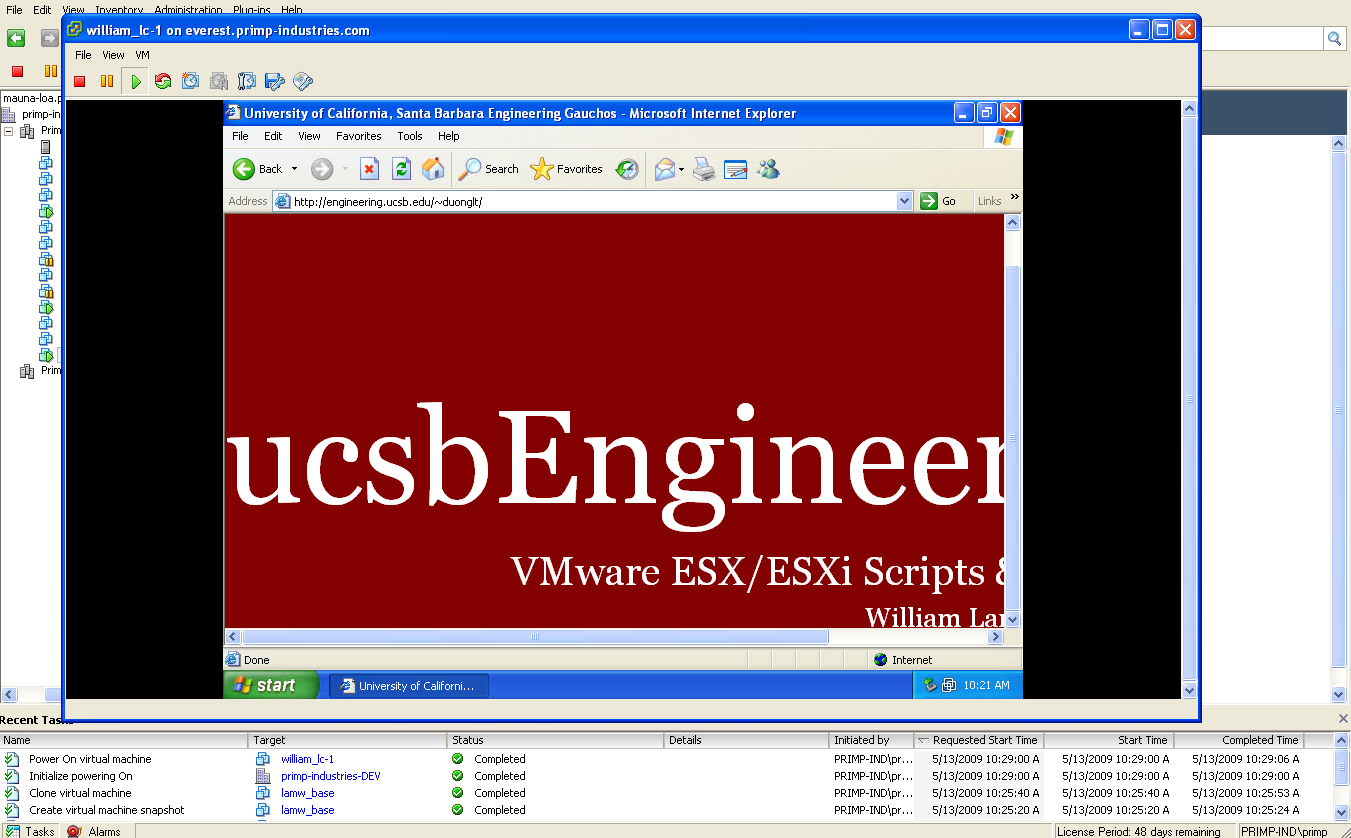Expand Links toolbar chevron in IE
The height and width of the screenshot is (838, 1351).
click(x=1015, y=197)
